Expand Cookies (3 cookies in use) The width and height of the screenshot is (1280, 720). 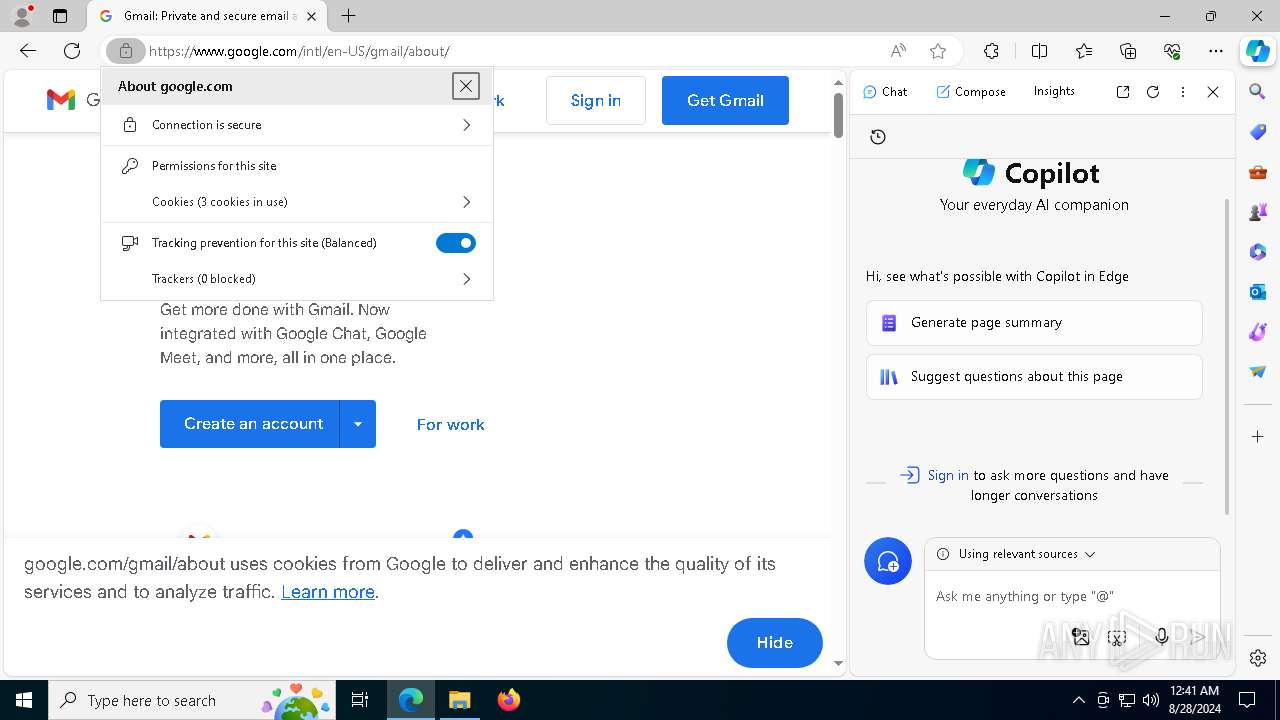click(297, 202)
